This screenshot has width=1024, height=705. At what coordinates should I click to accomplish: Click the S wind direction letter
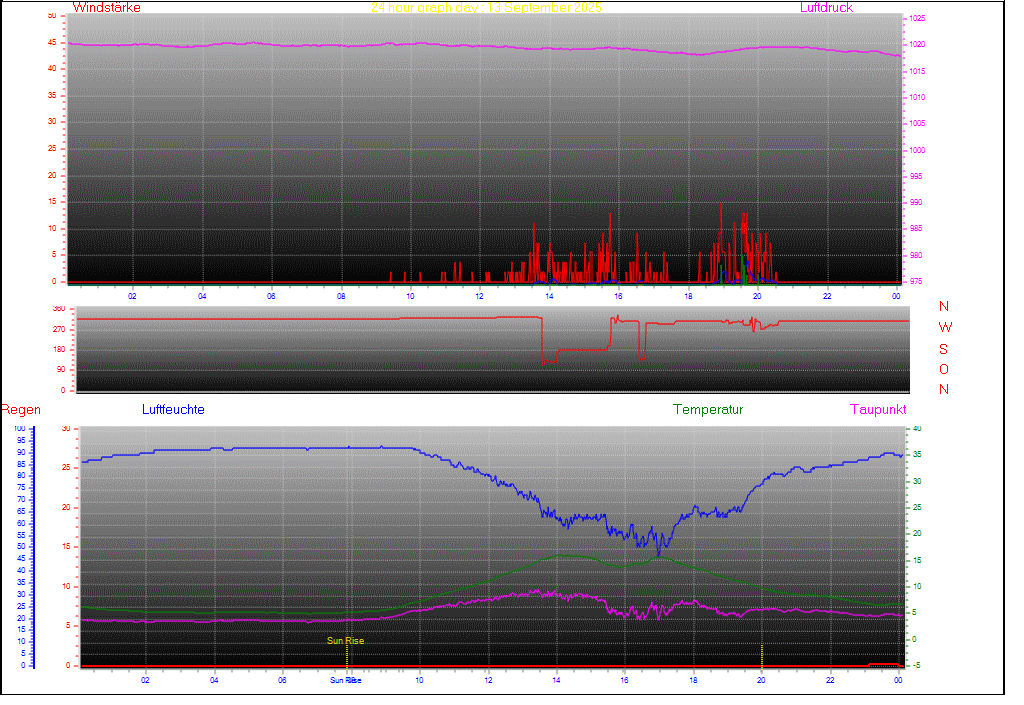944,349
